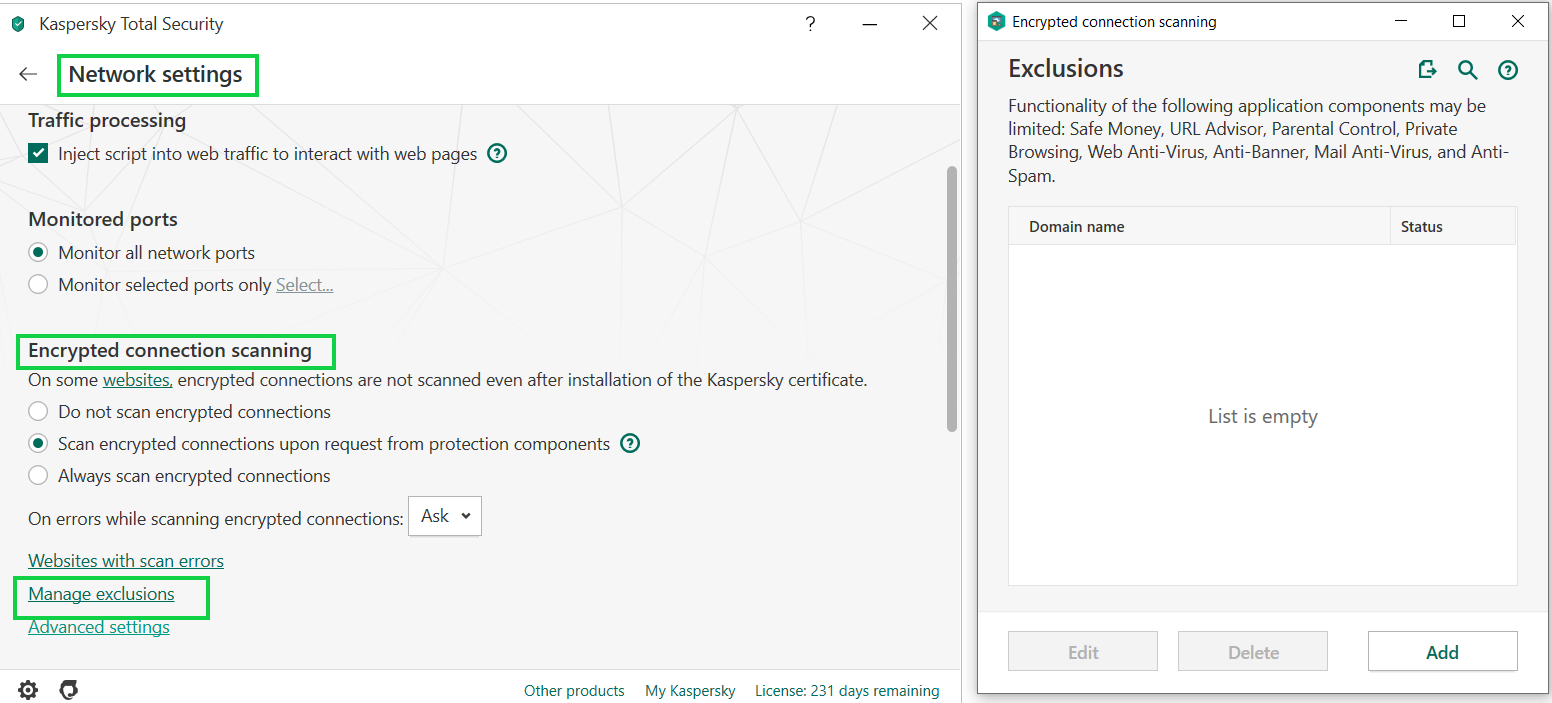The height and width of the screenshot is (703, 1552).
Task: Open the help icon in Exclusions window
Action: 1508,70
